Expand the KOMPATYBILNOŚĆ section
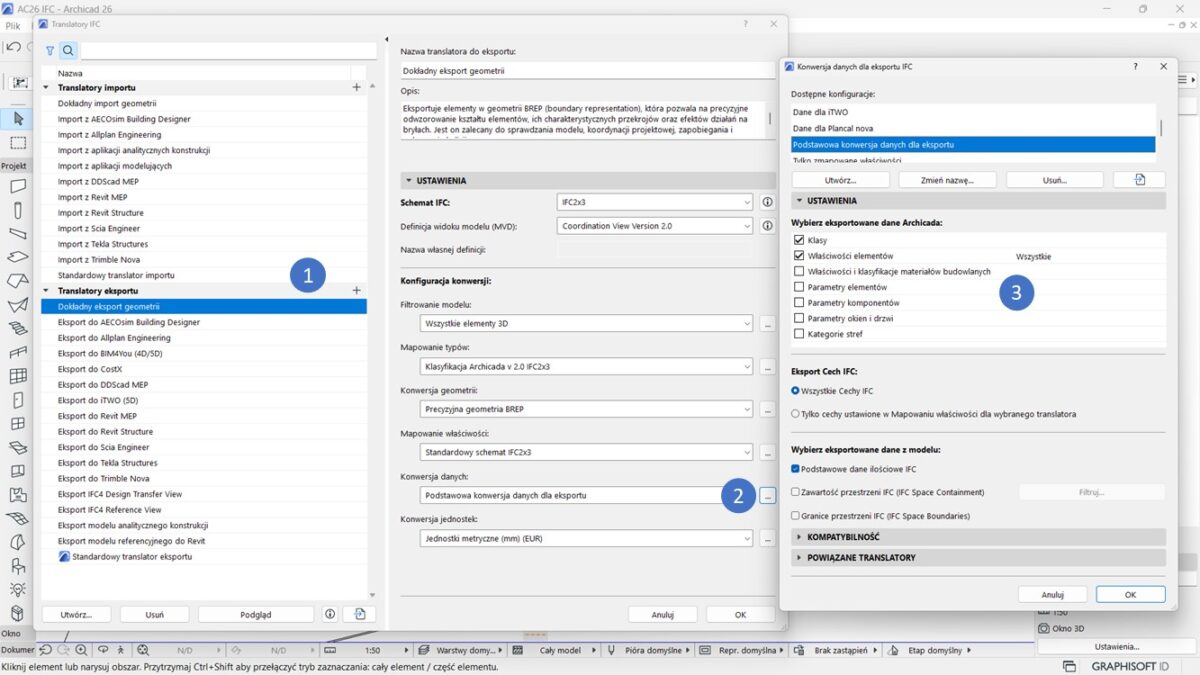The width and height of the screenshot is (1200, 675). click(978, 538)
